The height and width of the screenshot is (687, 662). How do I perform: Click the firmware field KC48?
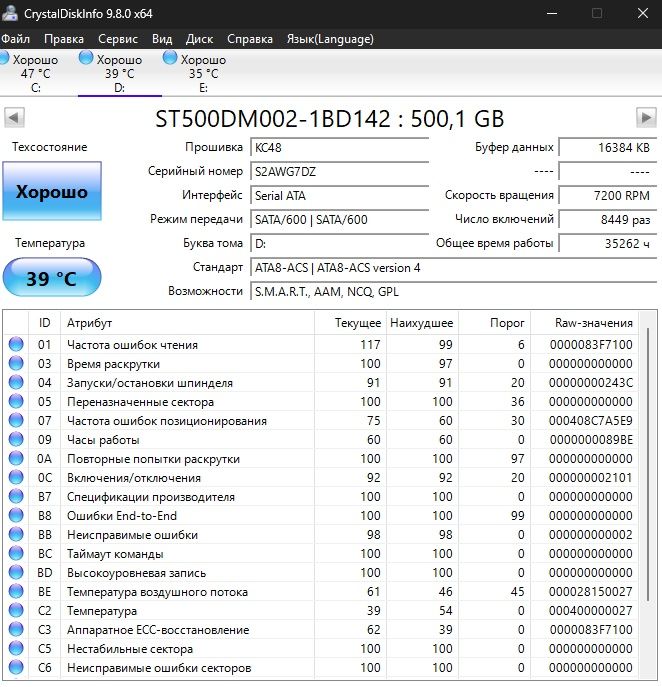(340, 147)
